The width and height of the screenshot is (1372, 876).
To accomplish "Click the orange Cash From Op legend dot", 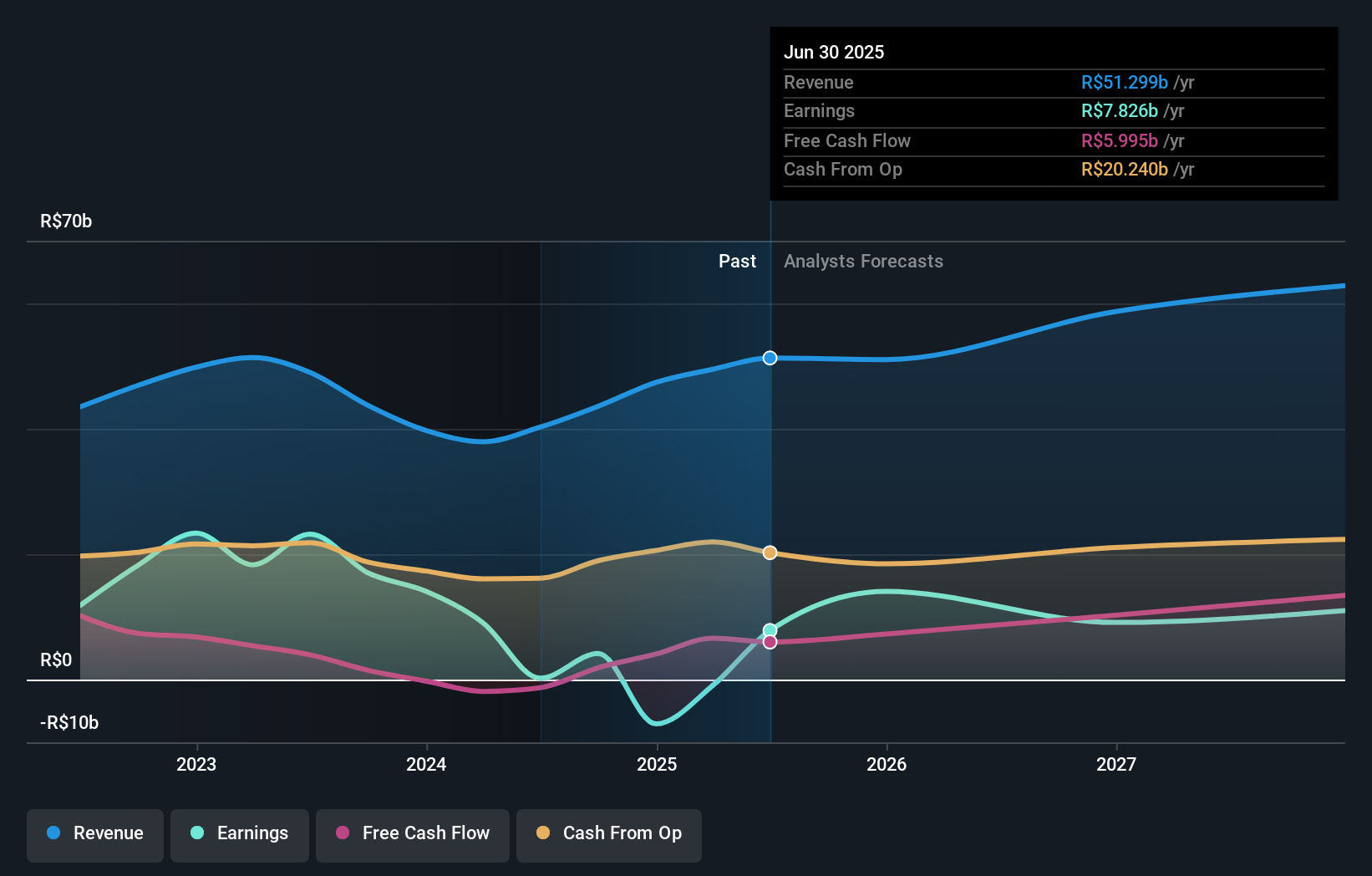I will (544, 833).
